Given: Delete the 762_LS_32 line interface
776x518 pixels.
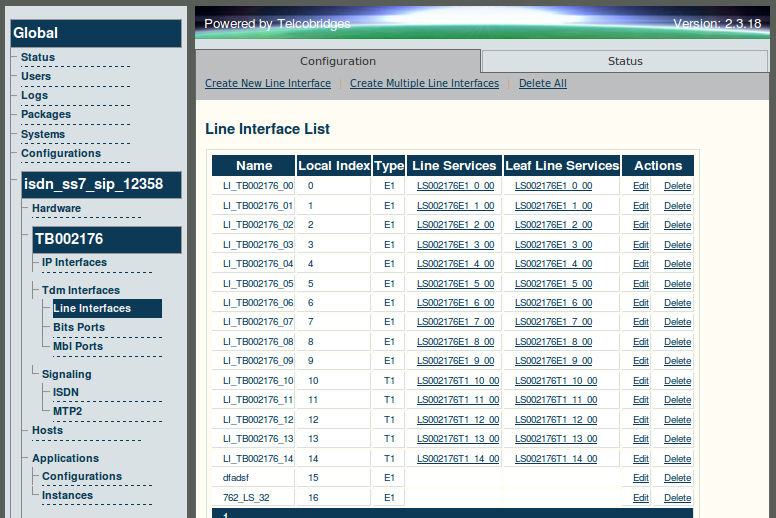Looking at the screenshot, I should [x=677, y=498].
